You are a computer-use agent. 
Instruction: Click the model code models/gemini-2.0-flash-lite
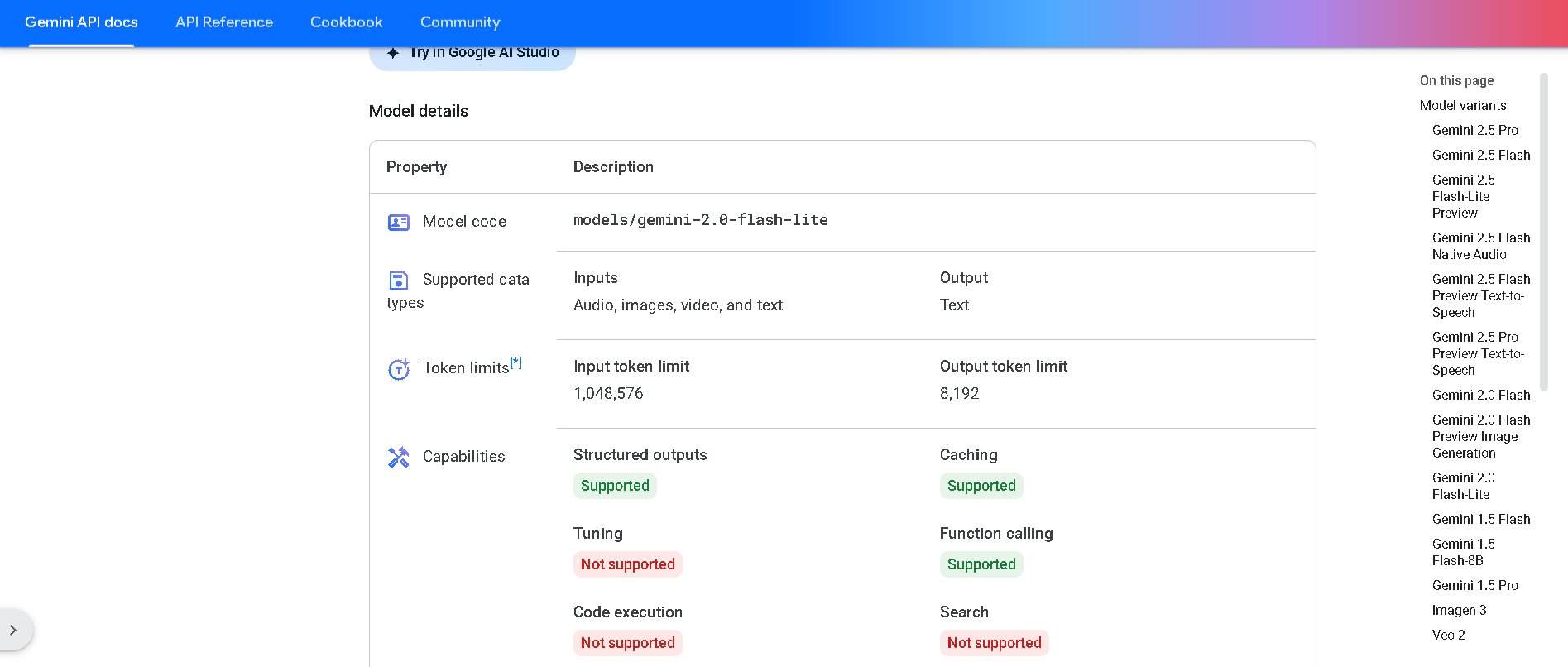click(701, 220)
